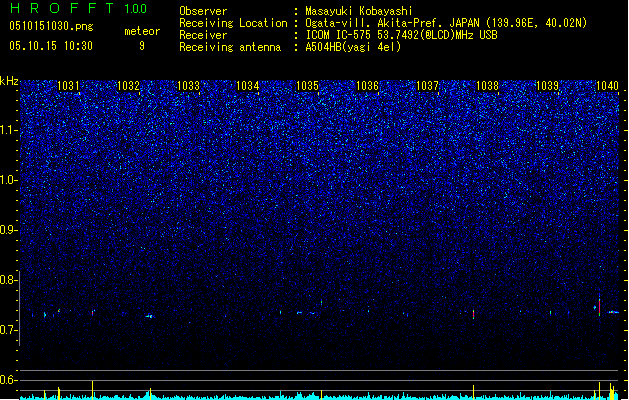Click the 1037 time marker
The height and width of the screenshot is (400, 629).
click(428, 86)
